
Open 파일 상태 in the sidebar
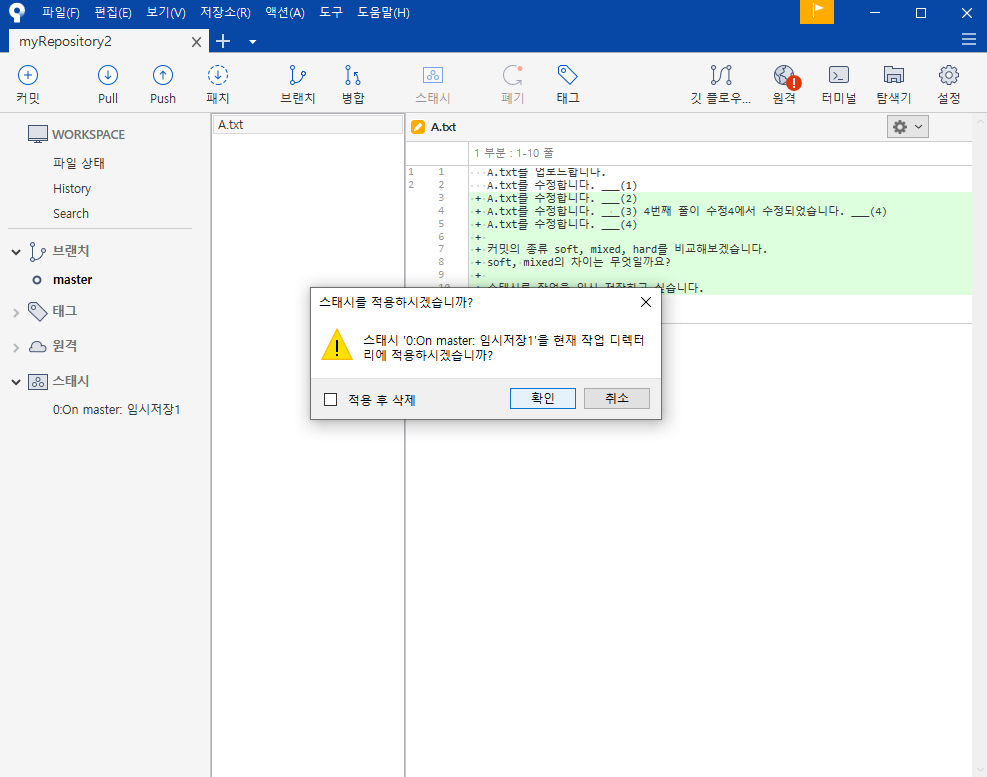click(x=79, y=163)
